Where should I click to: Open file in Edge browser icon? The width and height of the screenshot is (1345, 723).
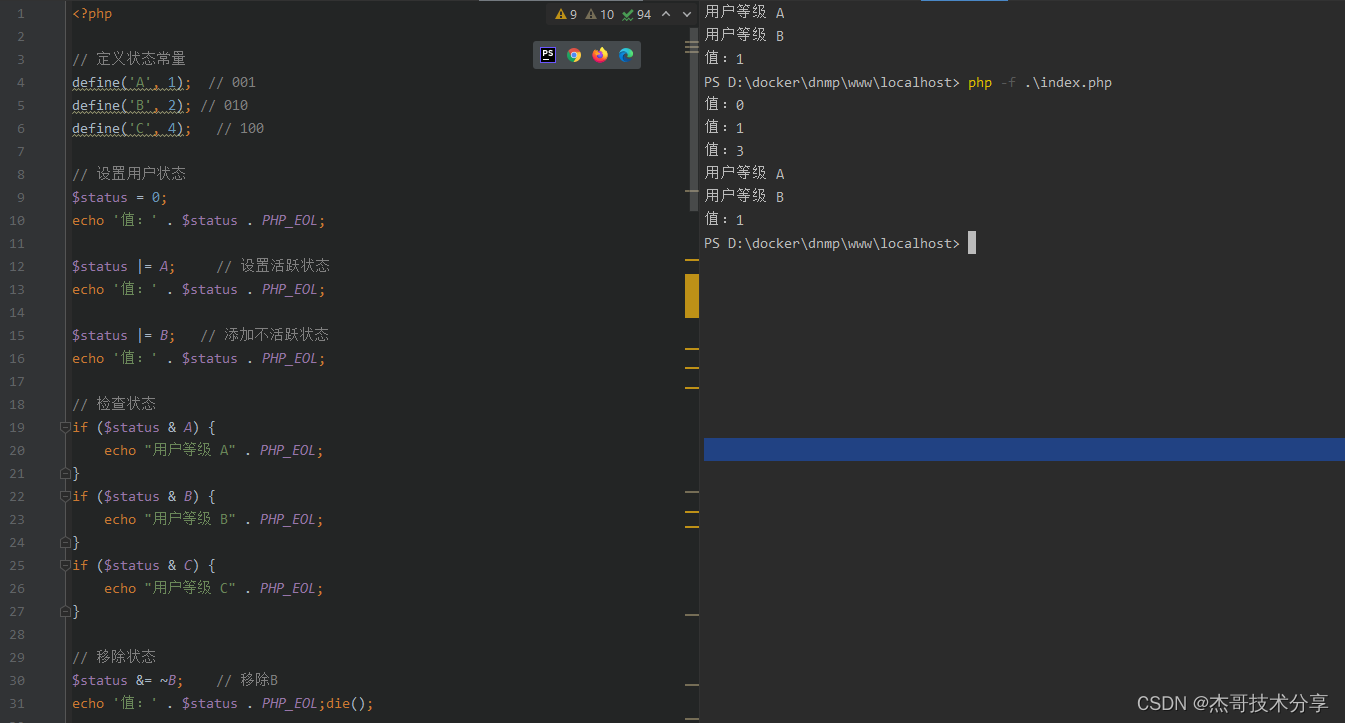coord(626,55)
